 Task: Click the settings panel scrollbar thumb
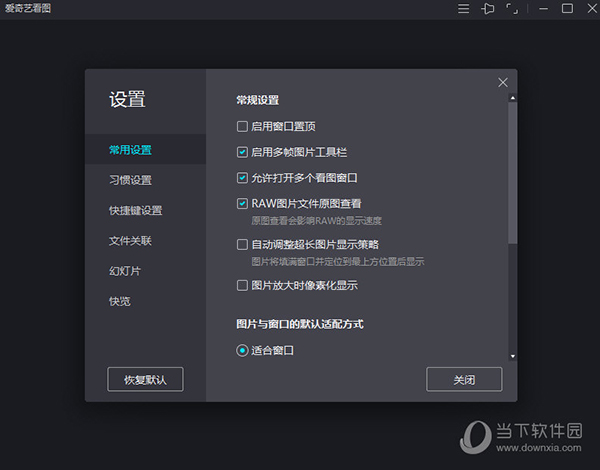click(513, 173)
